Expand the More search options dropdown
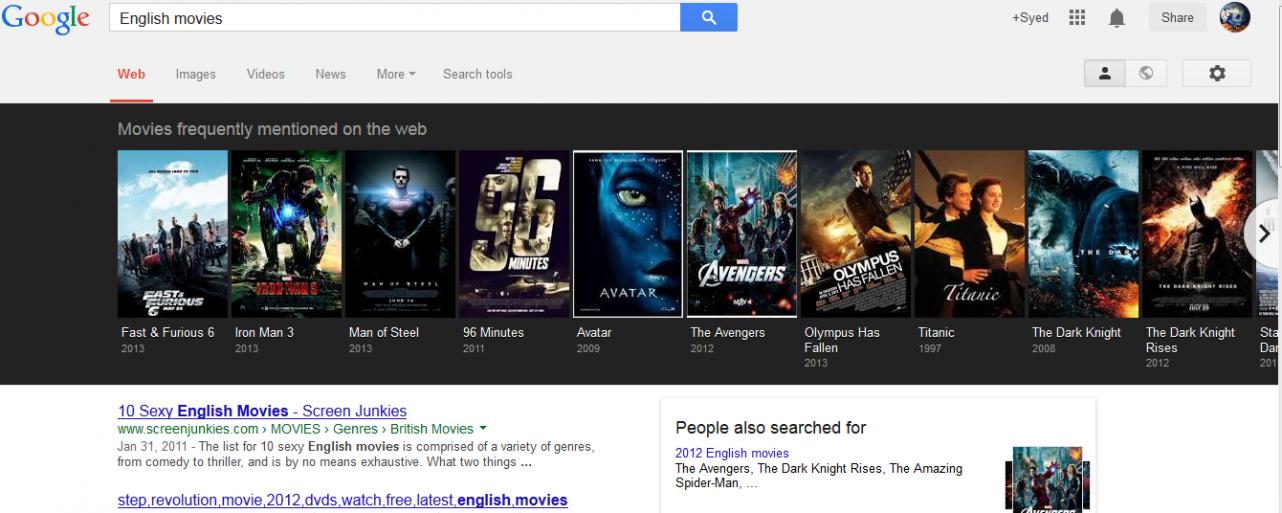The height and width of the screenshot is (513, 1282). (x=395, y=74)
